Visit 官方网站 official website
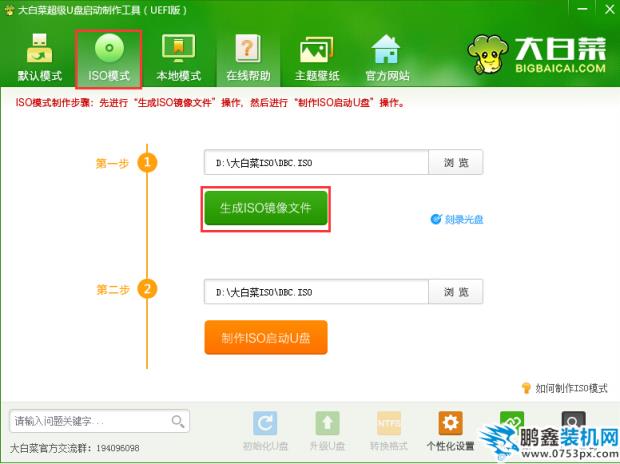The width and height of the screenshot is (620, 464). (x=387, y=58)
